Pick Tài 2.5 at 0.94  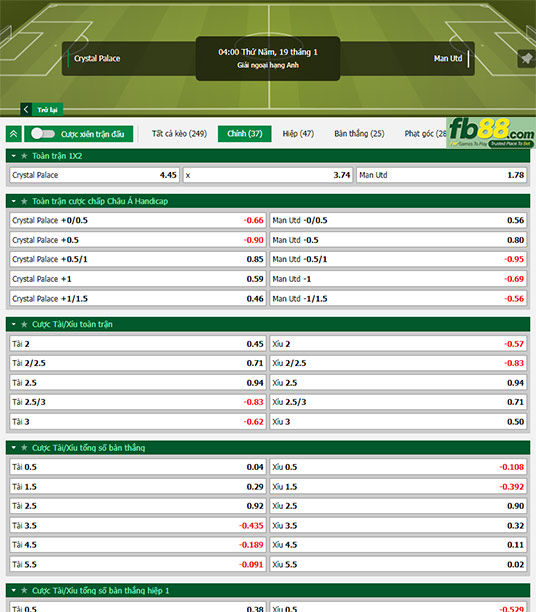[x=138, y=383]
